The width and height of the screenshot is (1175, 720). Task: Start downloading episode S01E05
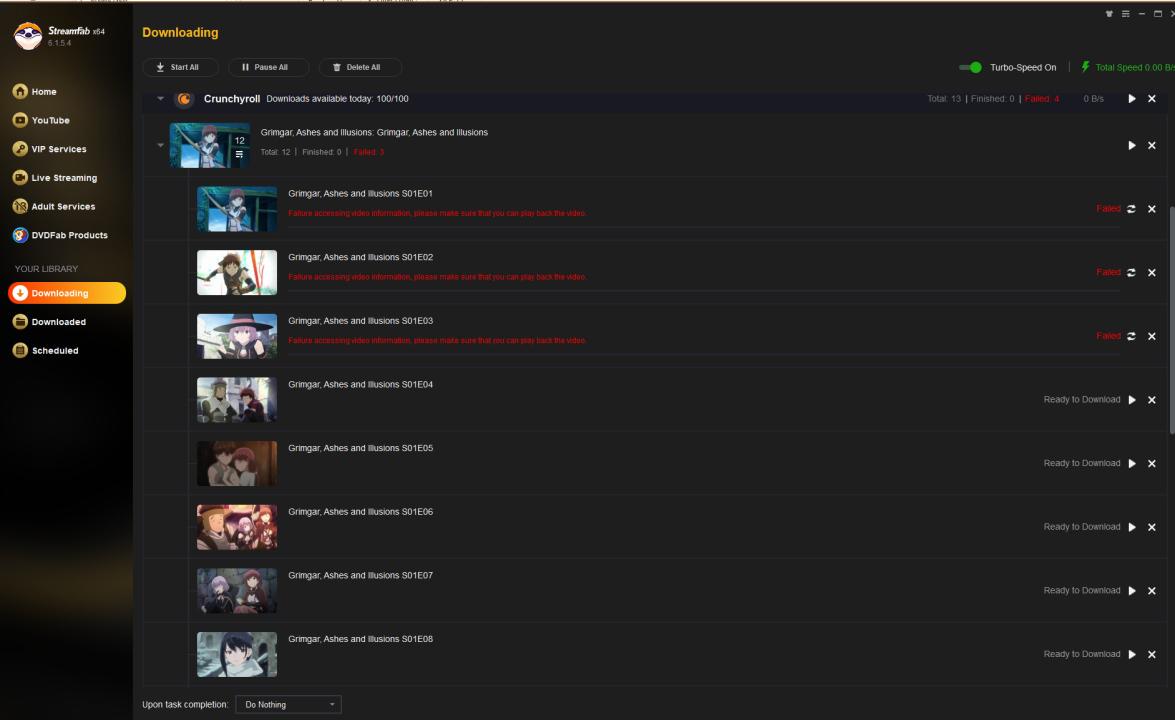click(x=1132, y=464)
